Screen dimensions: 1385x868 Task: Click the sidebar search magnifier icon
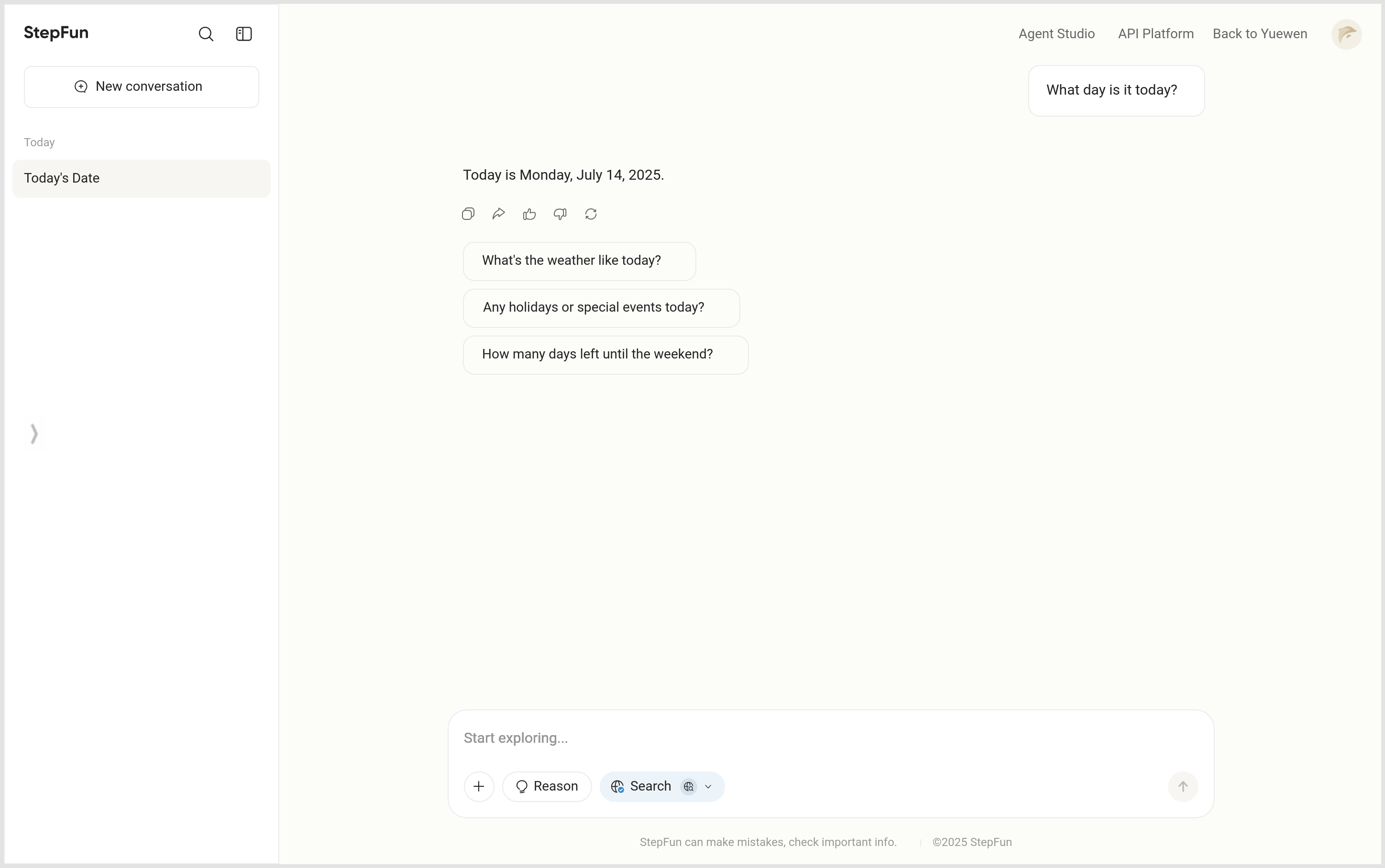tap(206, 34)
